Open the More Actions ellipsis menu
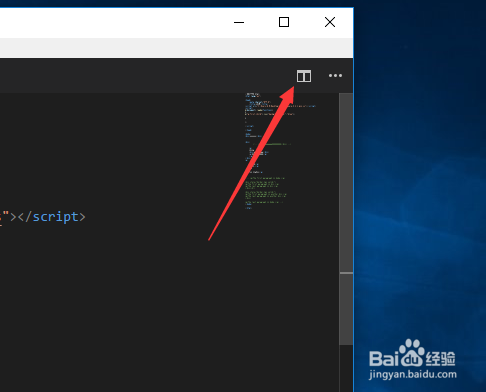The height and width of the screenshot is (392, 486). 335,76
